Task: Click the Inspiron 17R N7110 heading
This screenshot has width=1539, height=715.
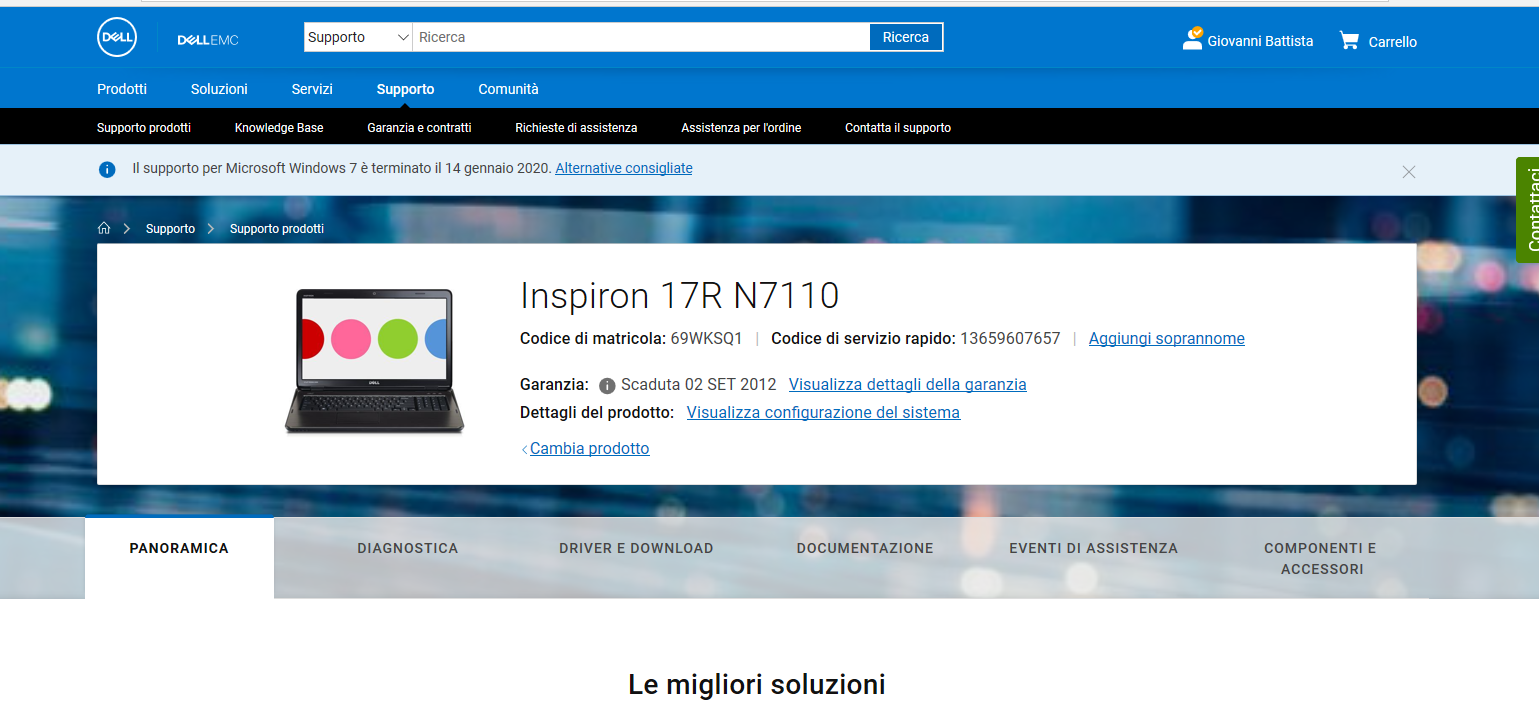Action: [x=680, y=296]
